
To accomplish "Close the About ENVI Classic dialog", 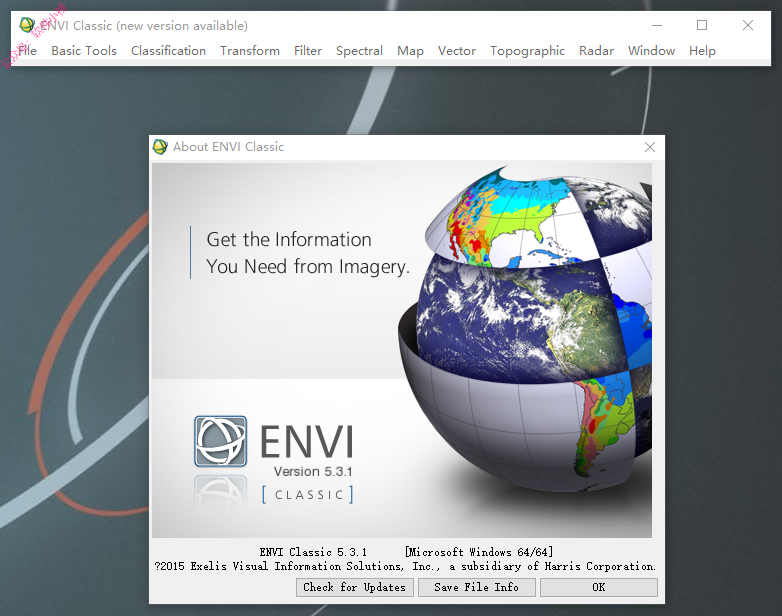I will point(650,147).
